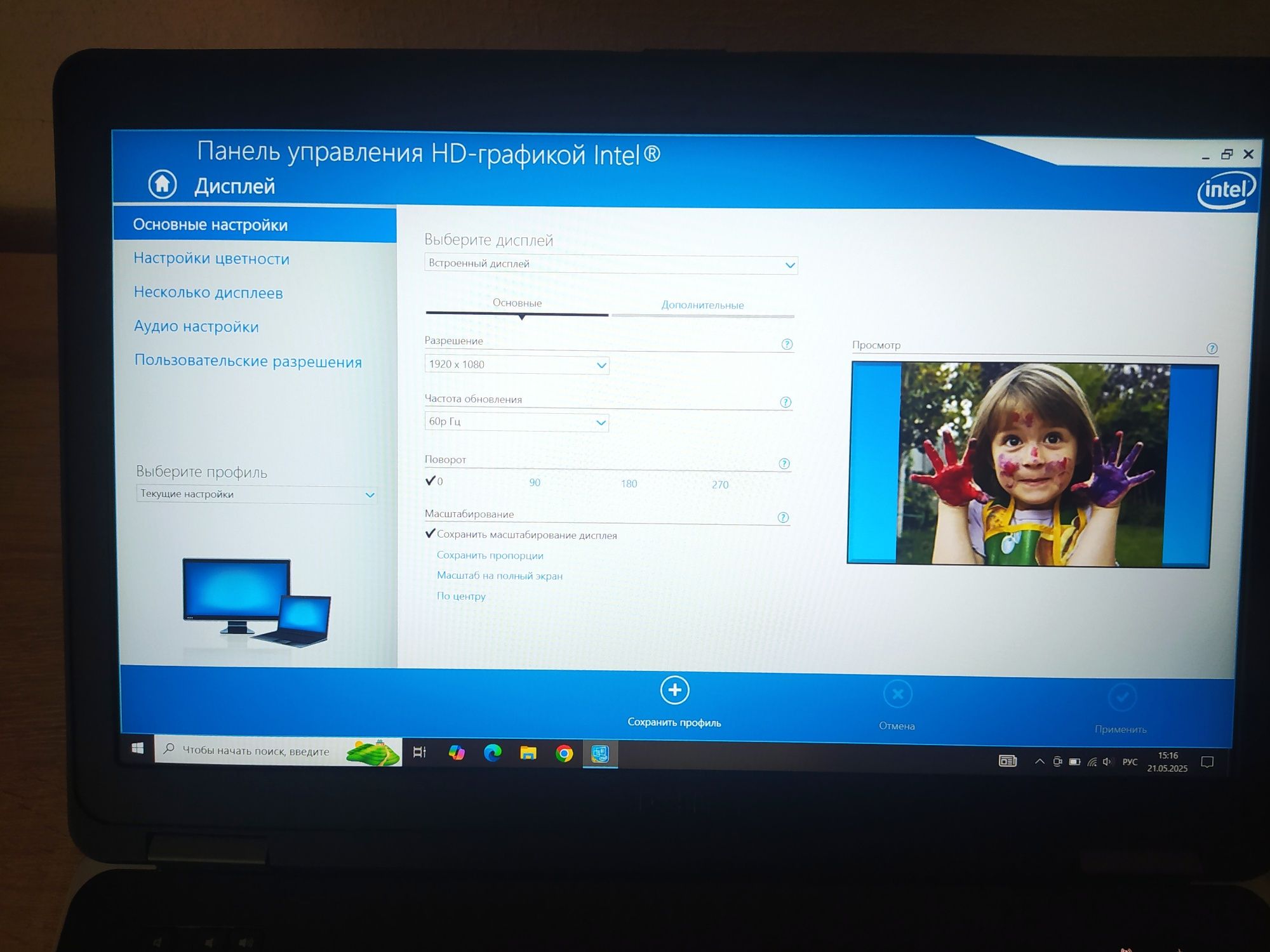The height and width of the screenshot is (952, 1270).
Task: Restore down the Intel graphics window
Action: 1227,154
